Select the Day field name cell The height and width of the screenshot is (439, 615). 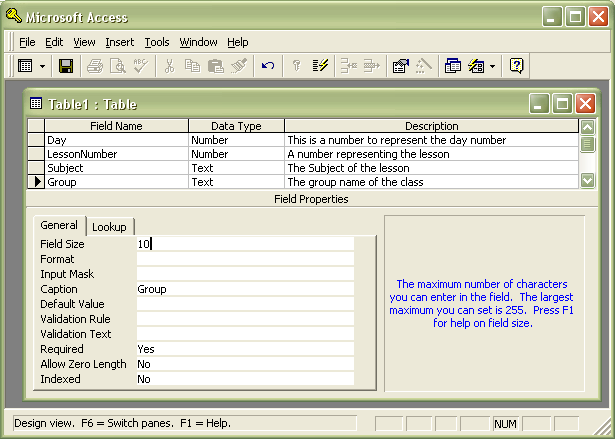point(116,140)
